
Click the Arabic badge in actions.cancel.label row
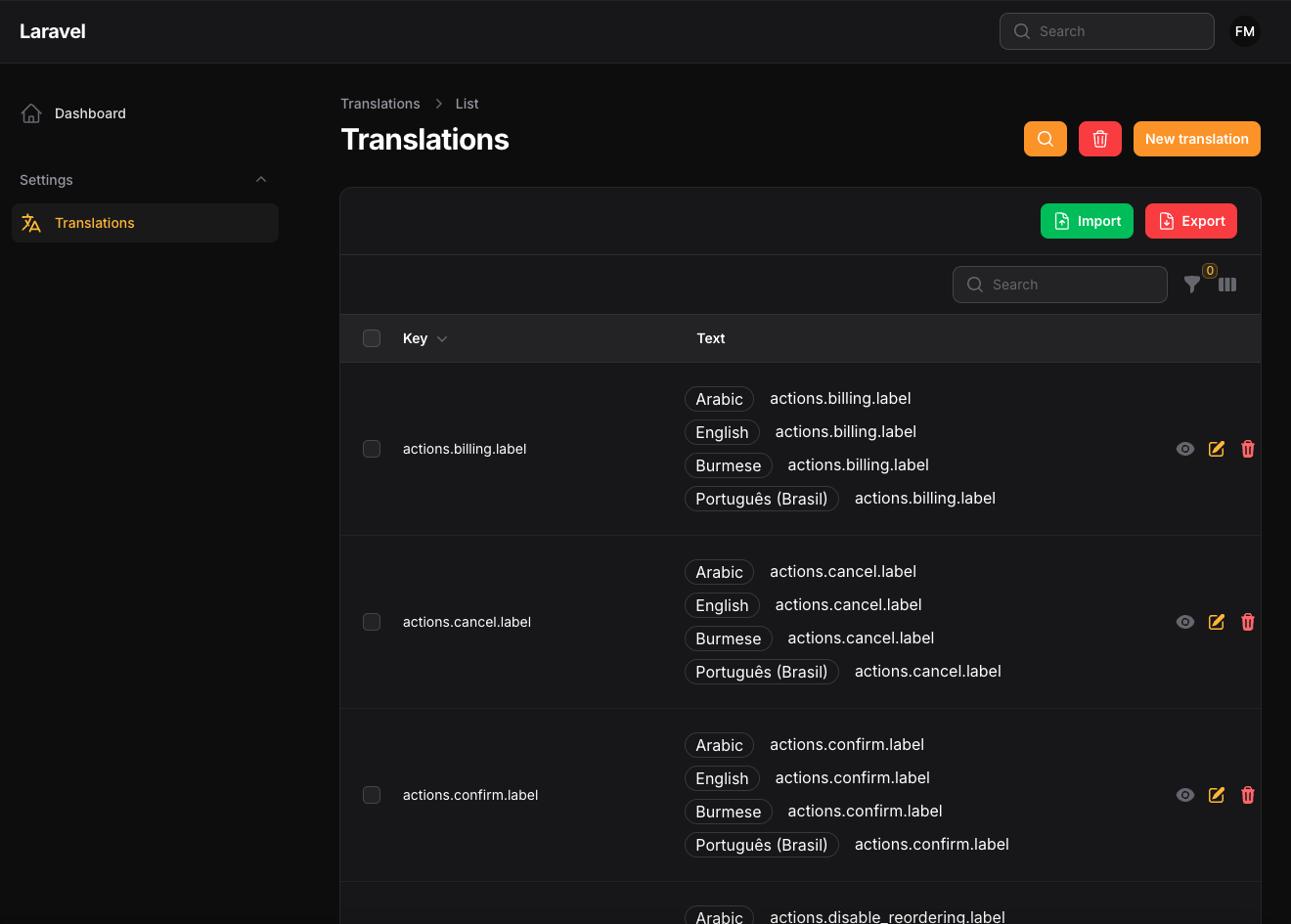tap(719, 572)
